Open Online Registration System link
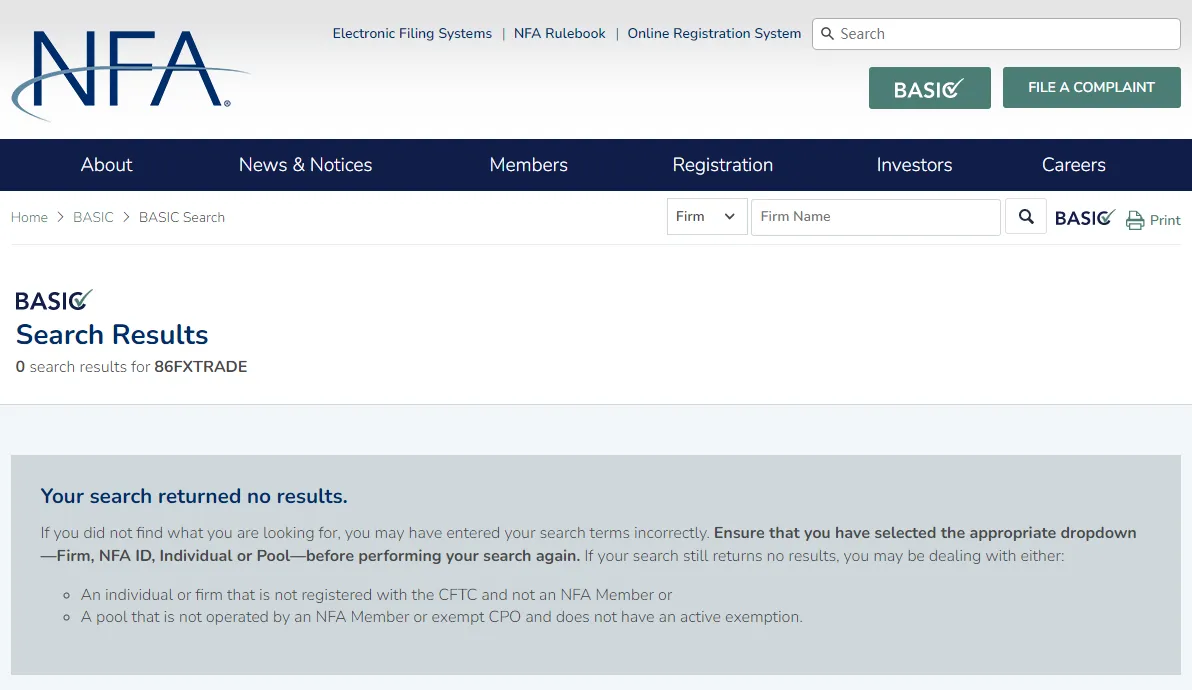 (x=714, y=33)
